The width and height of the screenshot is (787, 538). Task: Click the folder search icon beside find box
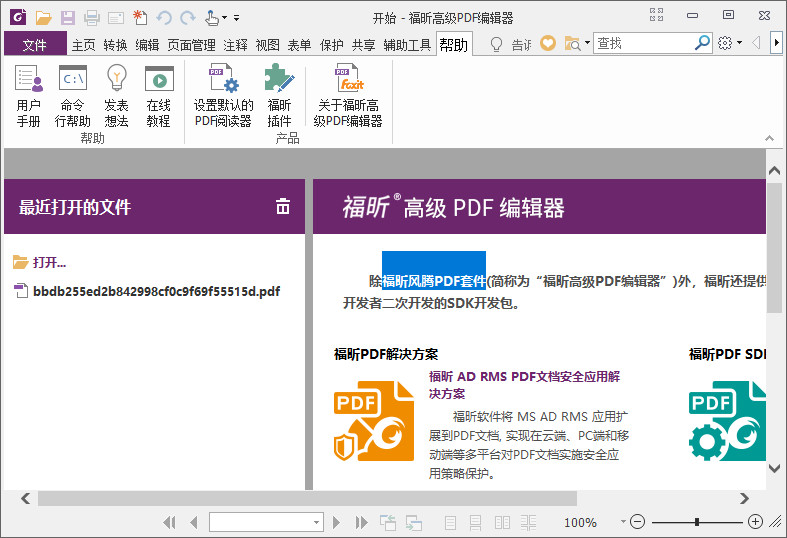[x=572, y=44]
